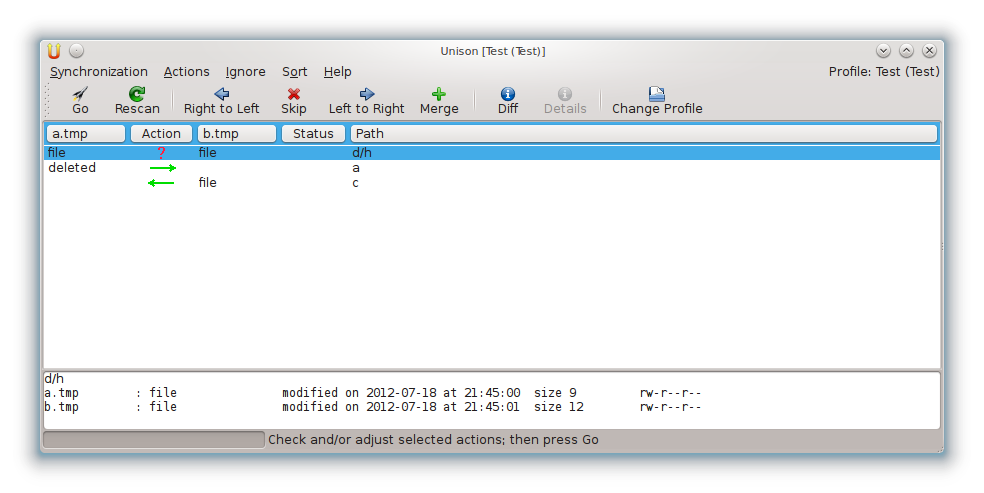Click the Action column header
The image size is (984, 493).
(161, 133)
